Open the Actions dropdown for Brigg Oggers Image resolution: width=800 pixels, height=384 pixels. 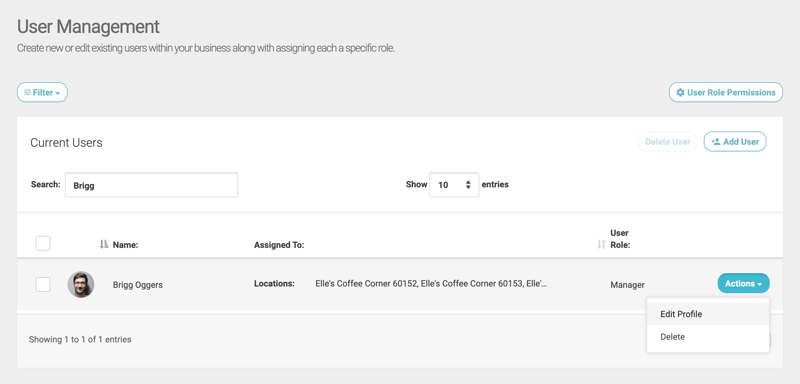coord(743,284)
